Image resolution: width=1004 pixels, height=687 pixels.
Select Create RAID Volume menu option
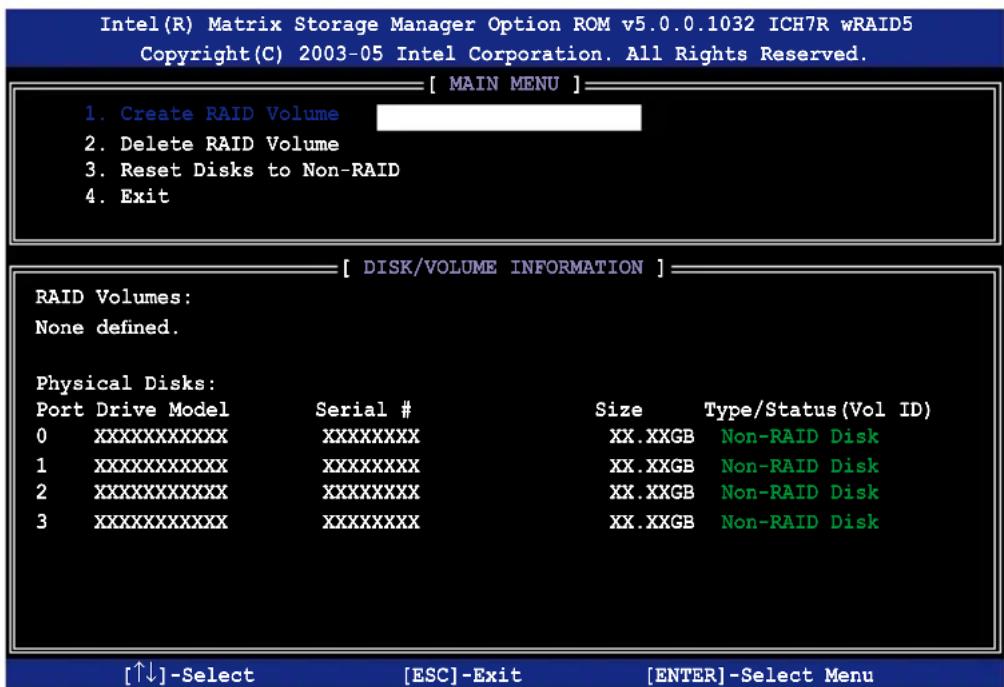click(x=212, y=114)
